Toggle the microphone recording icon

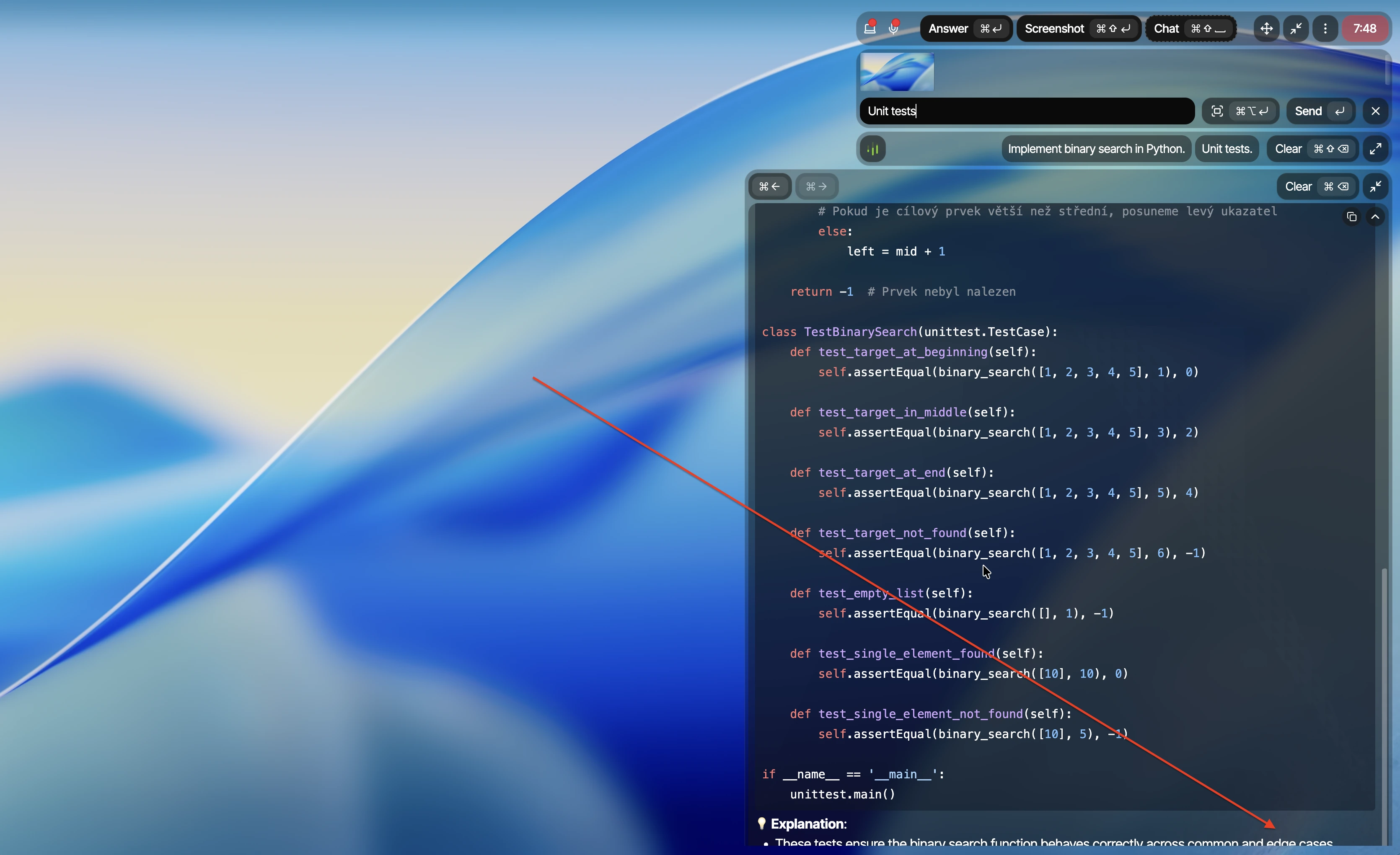click(x=894, y=28)
